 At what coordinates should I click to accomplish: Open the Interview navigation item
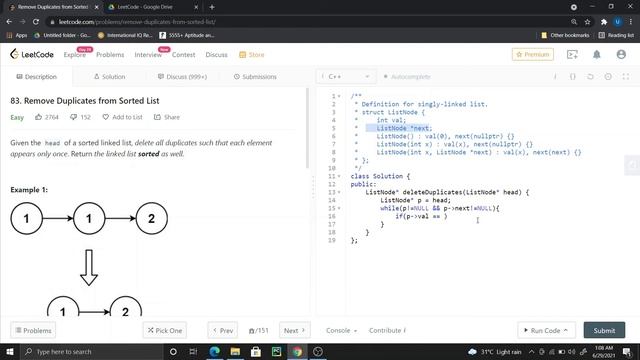point(148,55)
